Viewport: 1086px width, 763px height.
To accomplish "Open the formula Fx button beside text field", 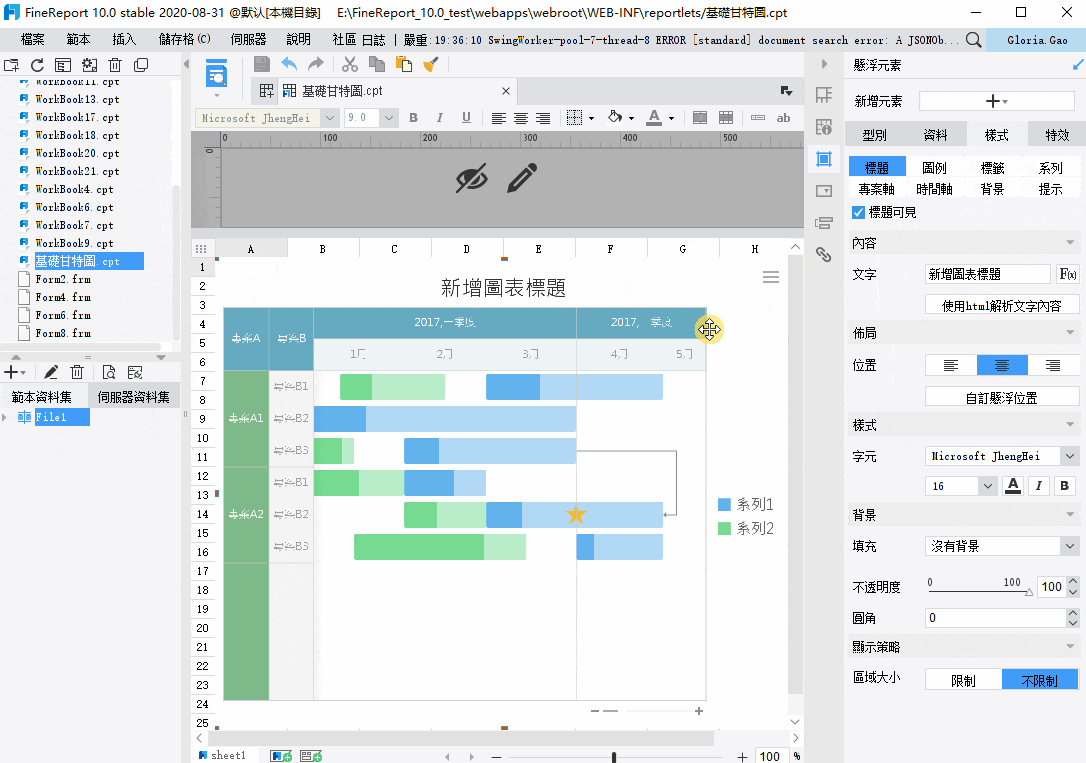I will click(x=1067, y=274).
